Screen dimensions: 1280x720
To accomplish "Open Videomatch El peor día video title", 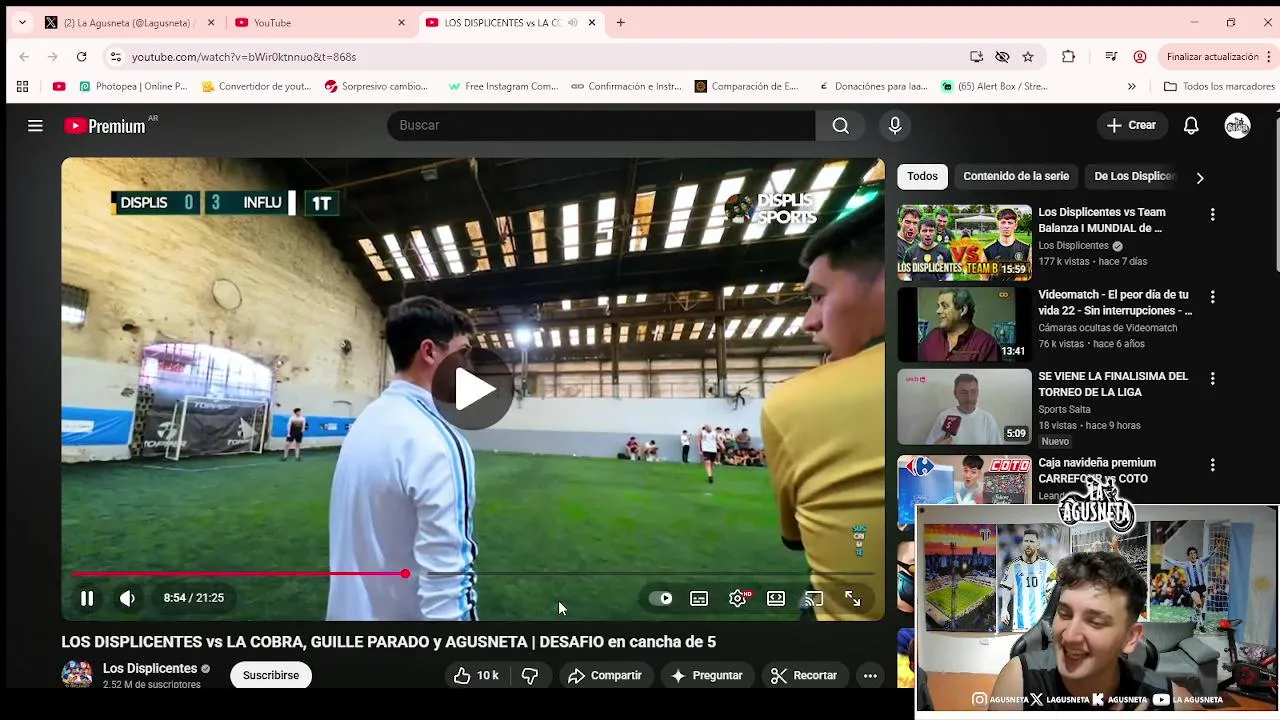I will [1113, 303].
